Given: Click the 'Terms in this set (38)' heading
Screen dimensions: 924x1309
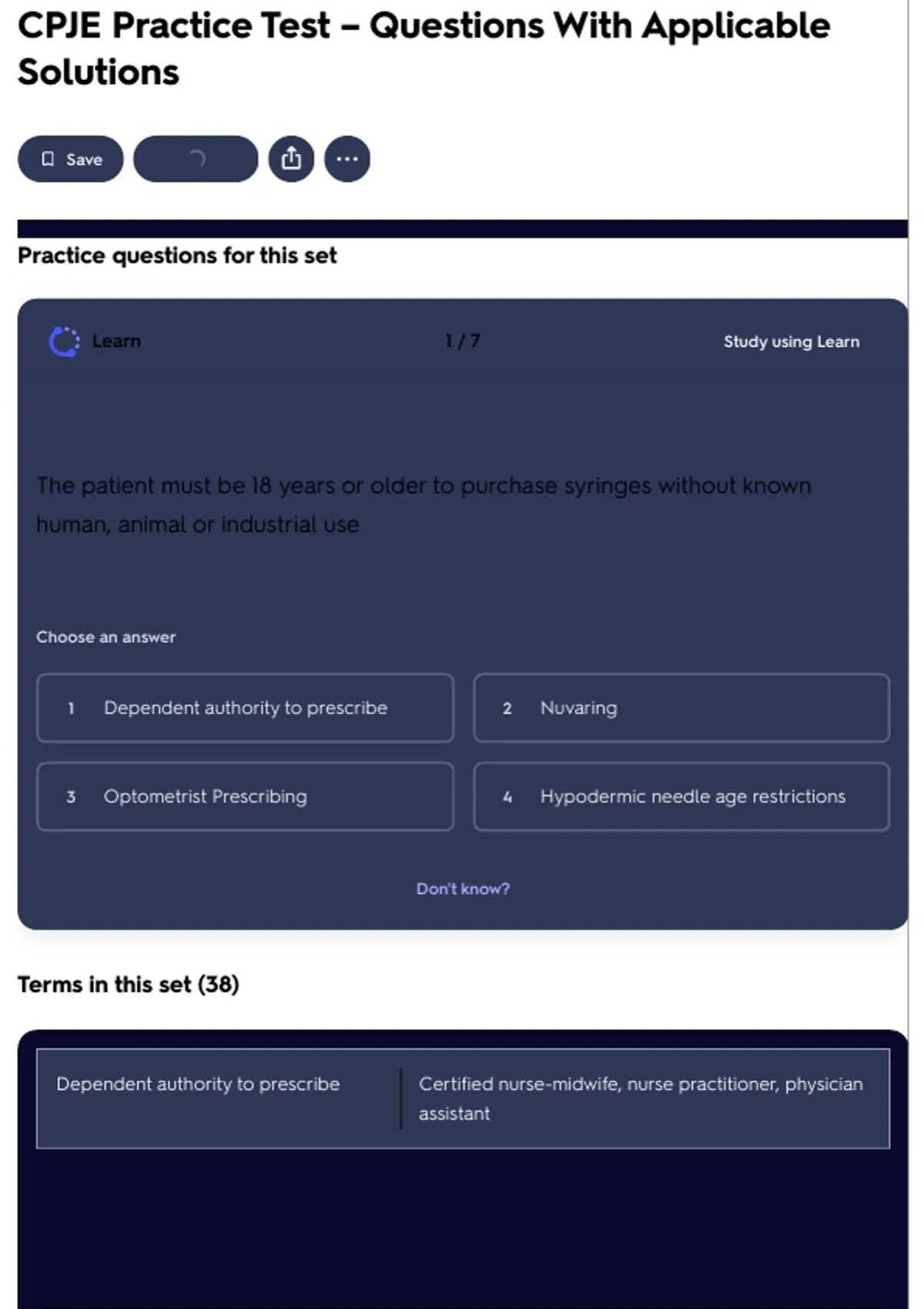Looking at the screenshot, I should pos(129,985).
